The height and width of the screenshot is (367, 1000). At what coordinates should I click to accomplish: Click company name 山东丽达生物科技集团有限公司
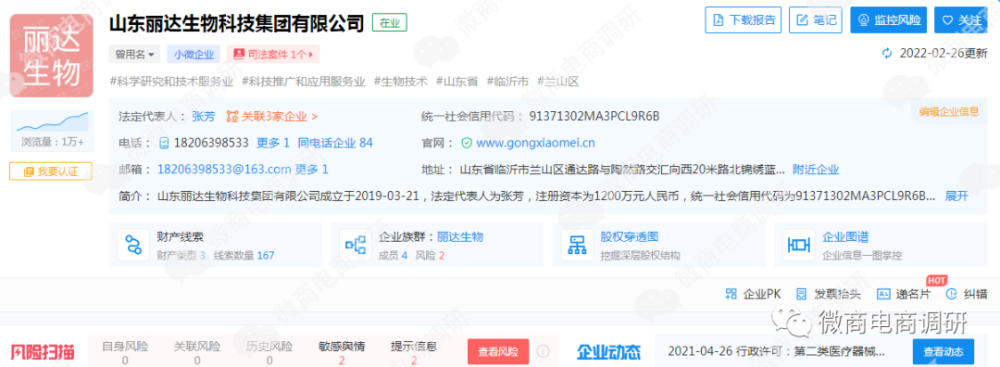click(x=237, y=24)
